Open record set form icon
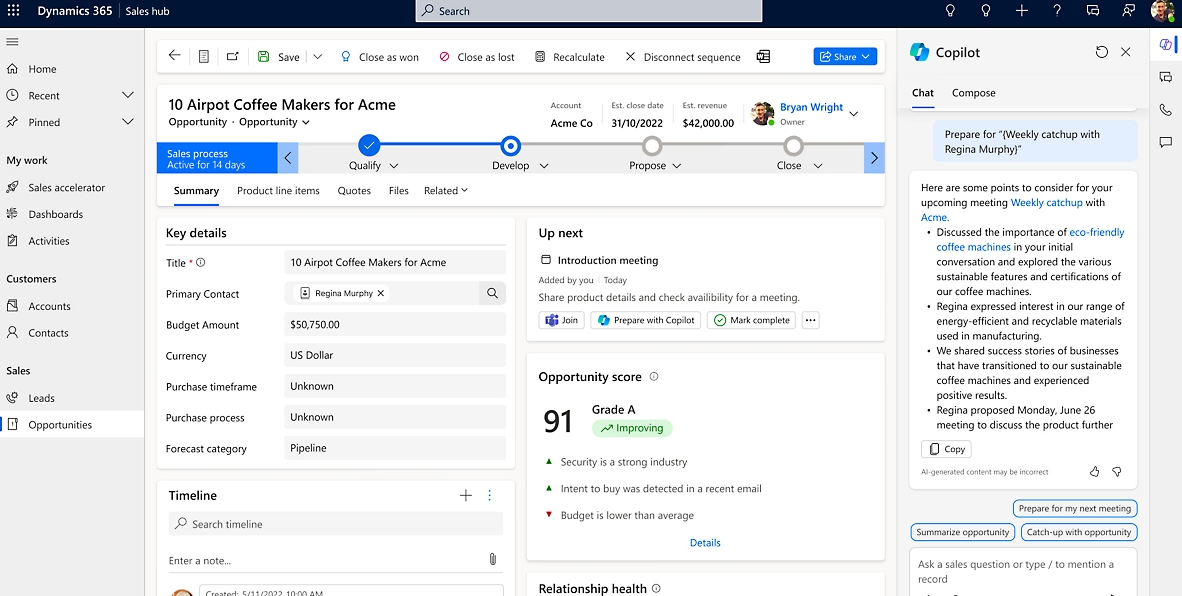1182x596 pixels. click(204, 57)
